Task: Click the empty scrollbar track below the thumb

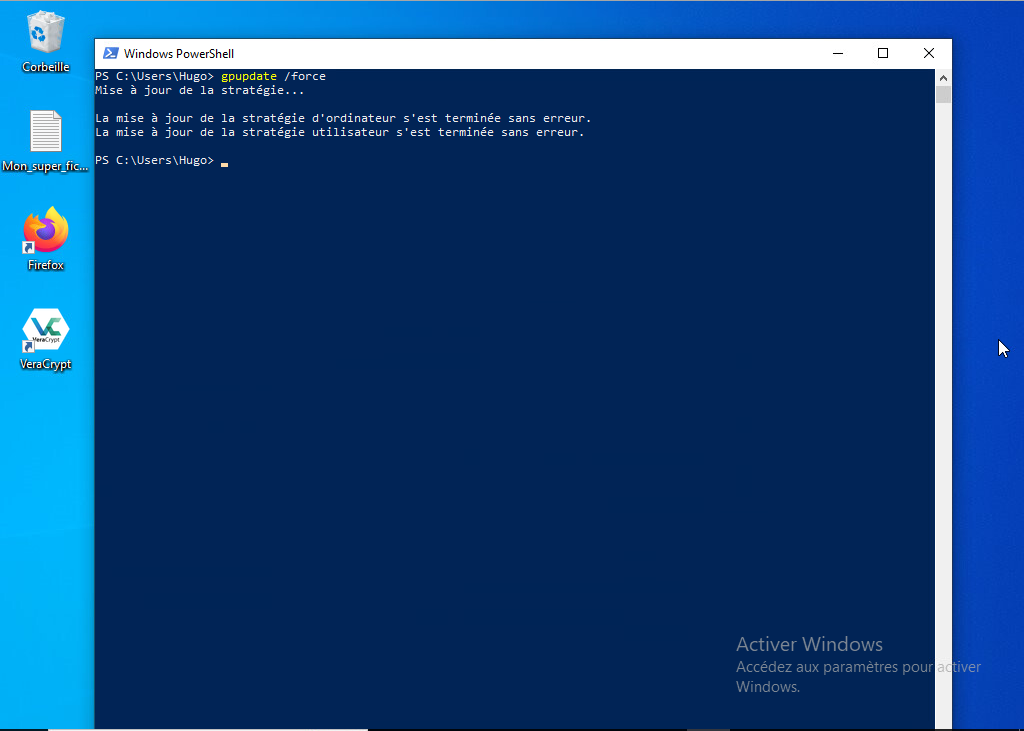Action: (x=943, y=400)
